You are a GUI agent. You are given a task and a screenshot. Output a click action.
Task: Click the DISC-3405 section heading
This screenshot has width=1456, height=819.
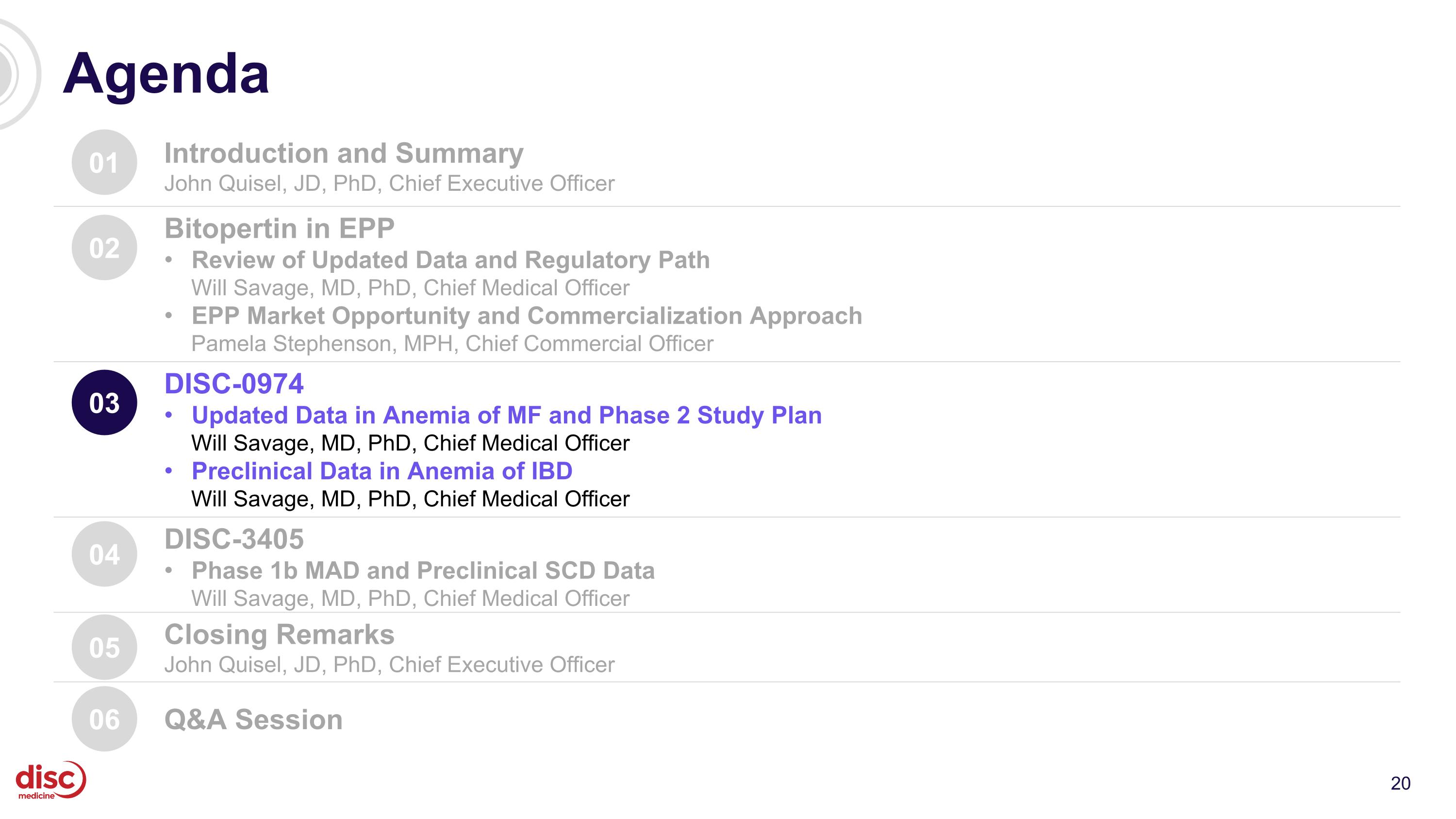[234, 539]
